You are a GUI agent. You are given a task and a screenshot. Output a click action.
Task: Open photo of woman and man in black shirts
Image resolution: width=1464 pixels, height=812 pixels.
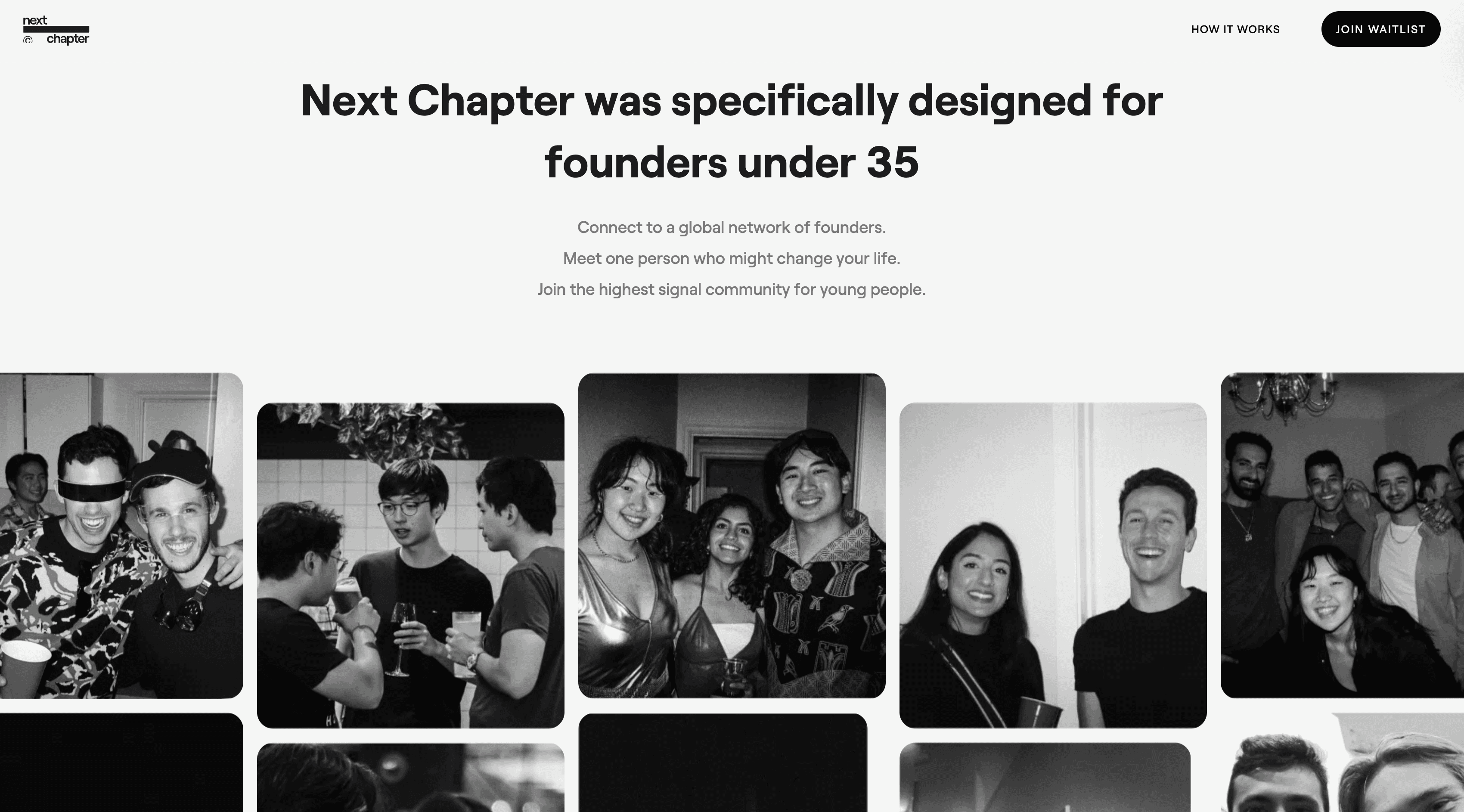point(1052,565)
